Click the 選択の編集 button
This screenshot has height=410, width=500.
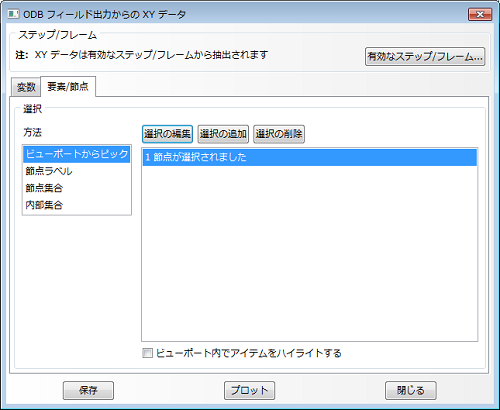(x=167, y=134)
